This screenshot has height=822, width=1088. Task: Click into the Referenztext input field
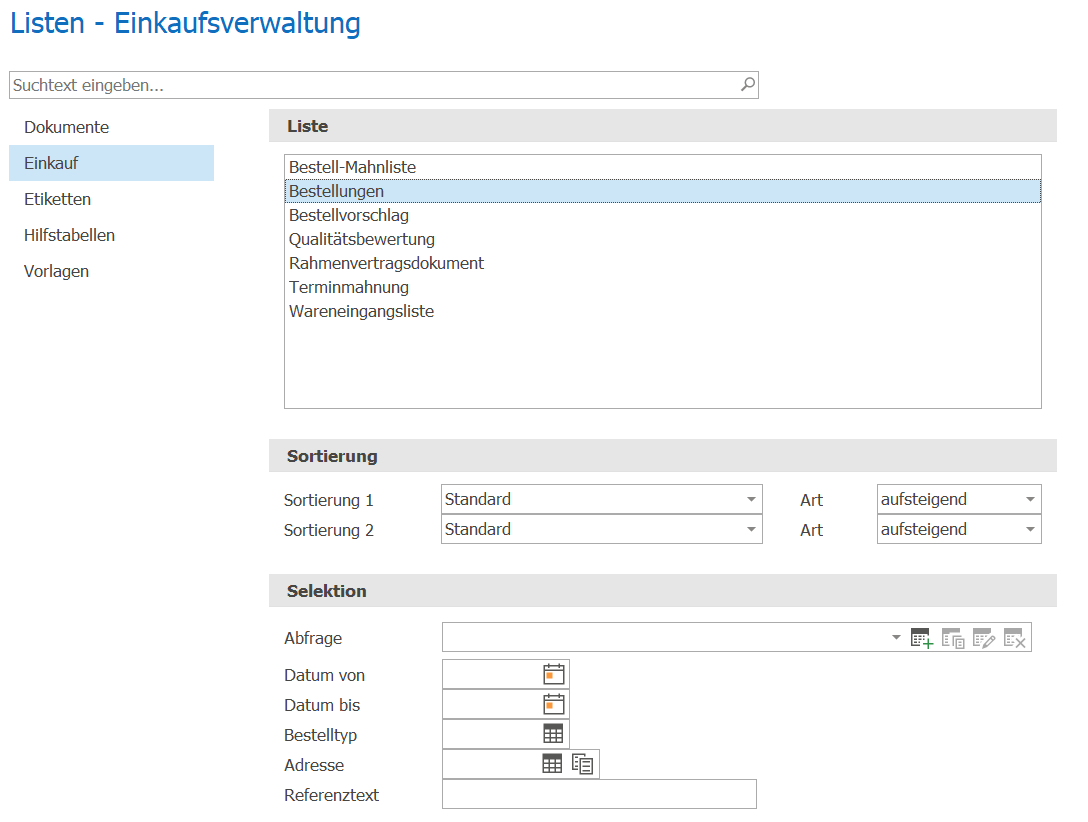click(x=600, y=794)
